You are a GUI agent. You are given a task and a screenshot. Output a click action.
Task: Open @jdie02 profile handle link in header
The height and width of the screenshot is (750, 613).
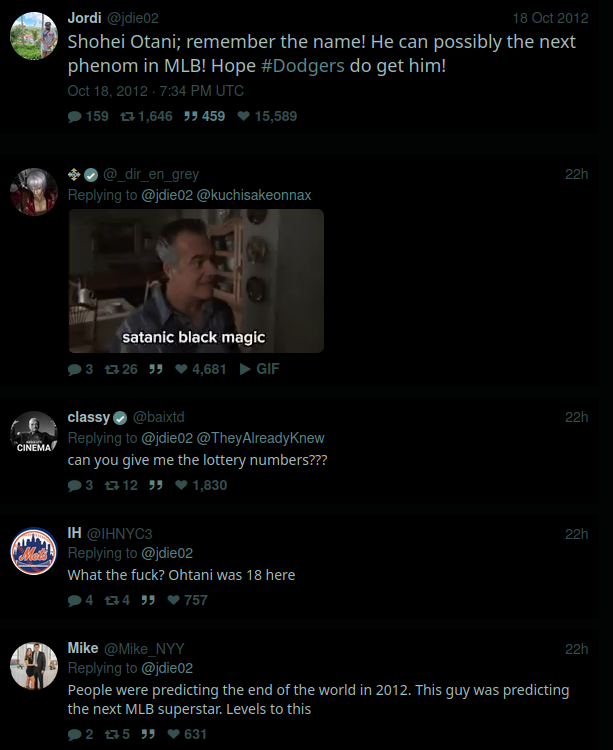tap(132, 18)
